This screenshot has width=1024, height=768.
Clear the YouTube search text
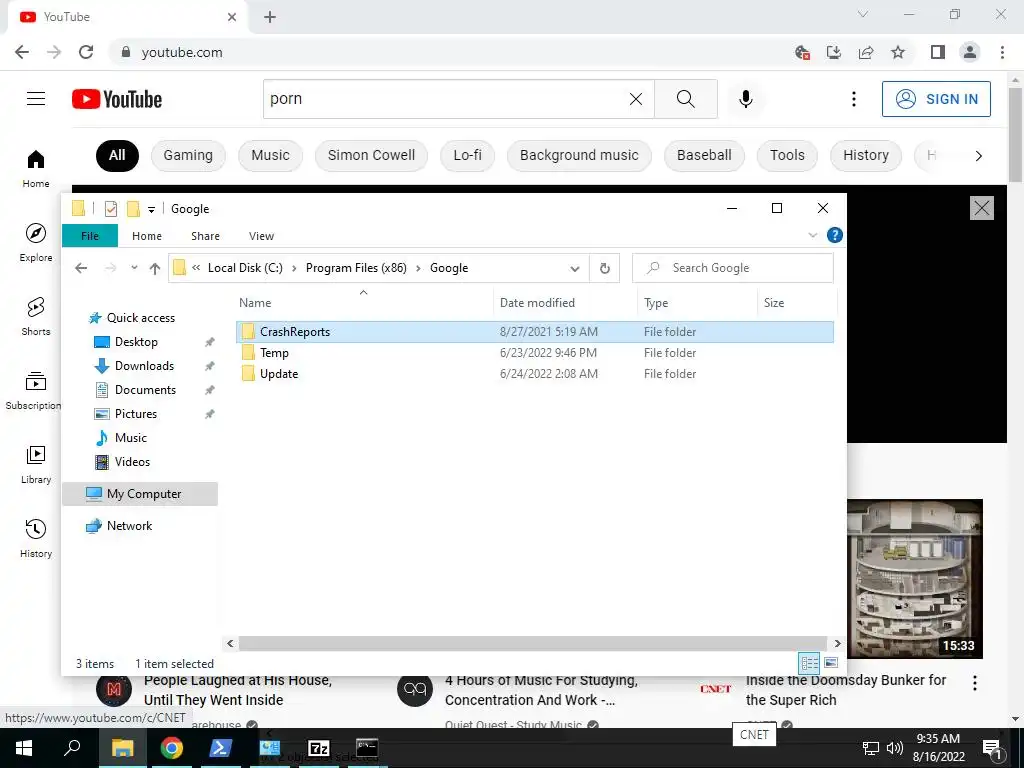pyautogui.click(x=635, y=99)
